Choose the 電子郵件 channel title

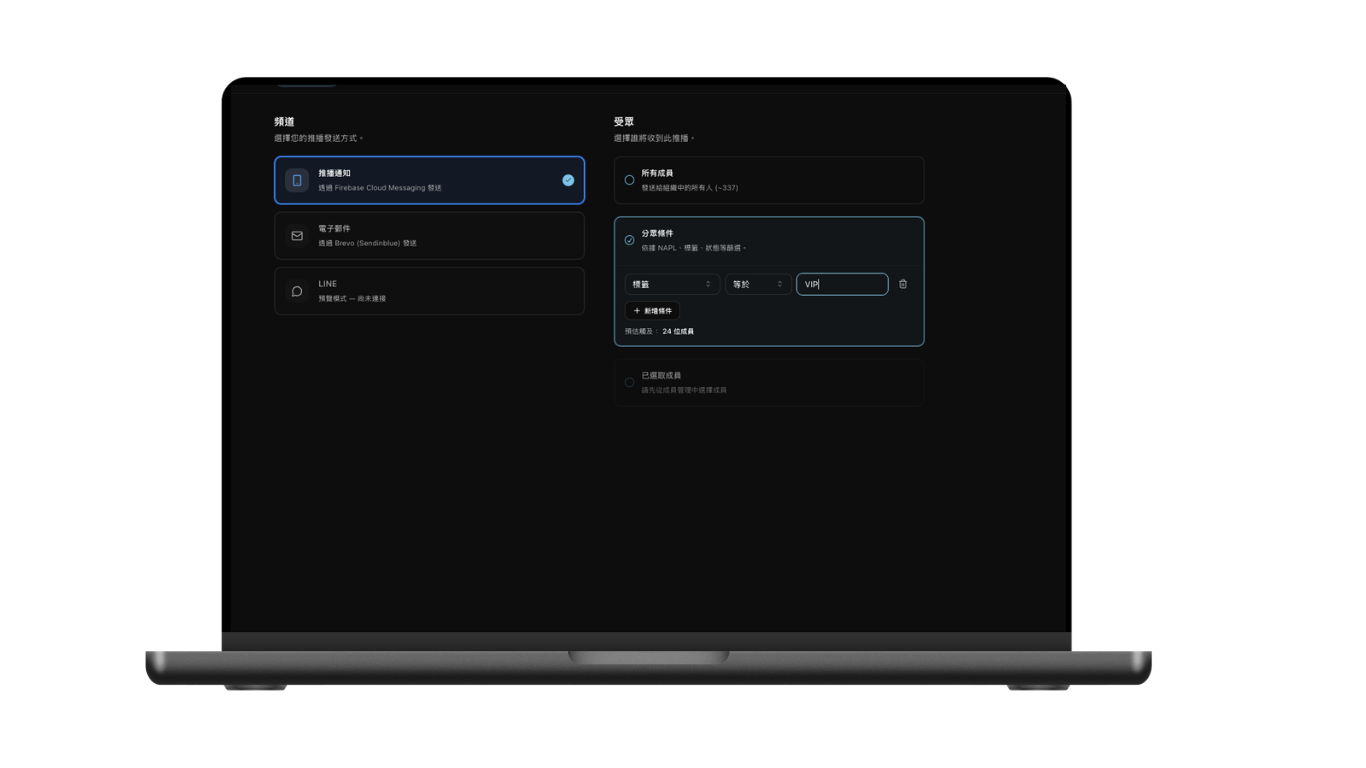click(334, 229)
